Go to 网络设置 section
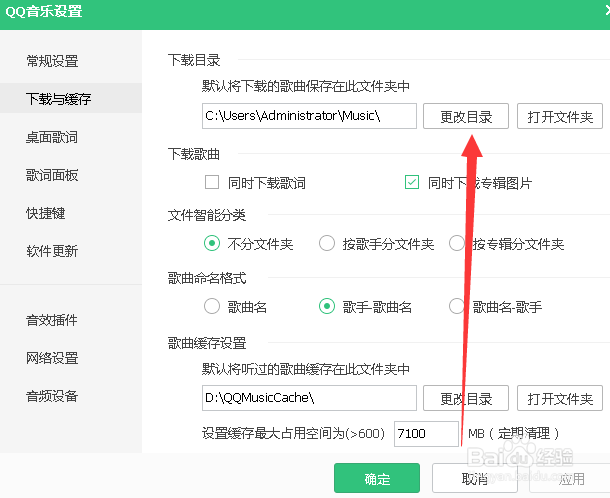Viewport: 610px width, 498px height. [x=52, y=358]
